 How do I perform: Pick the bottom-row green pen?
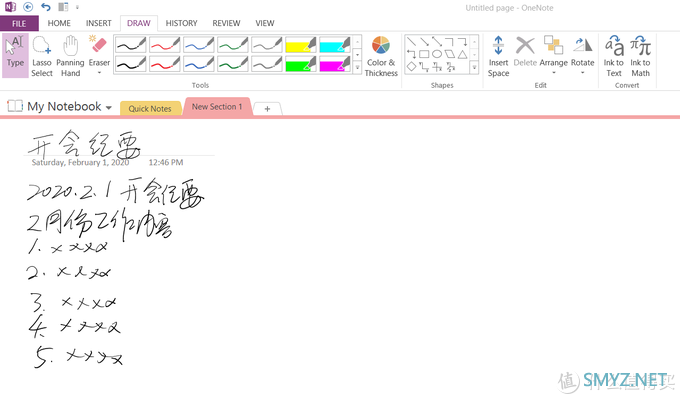(x=232, y=64)
